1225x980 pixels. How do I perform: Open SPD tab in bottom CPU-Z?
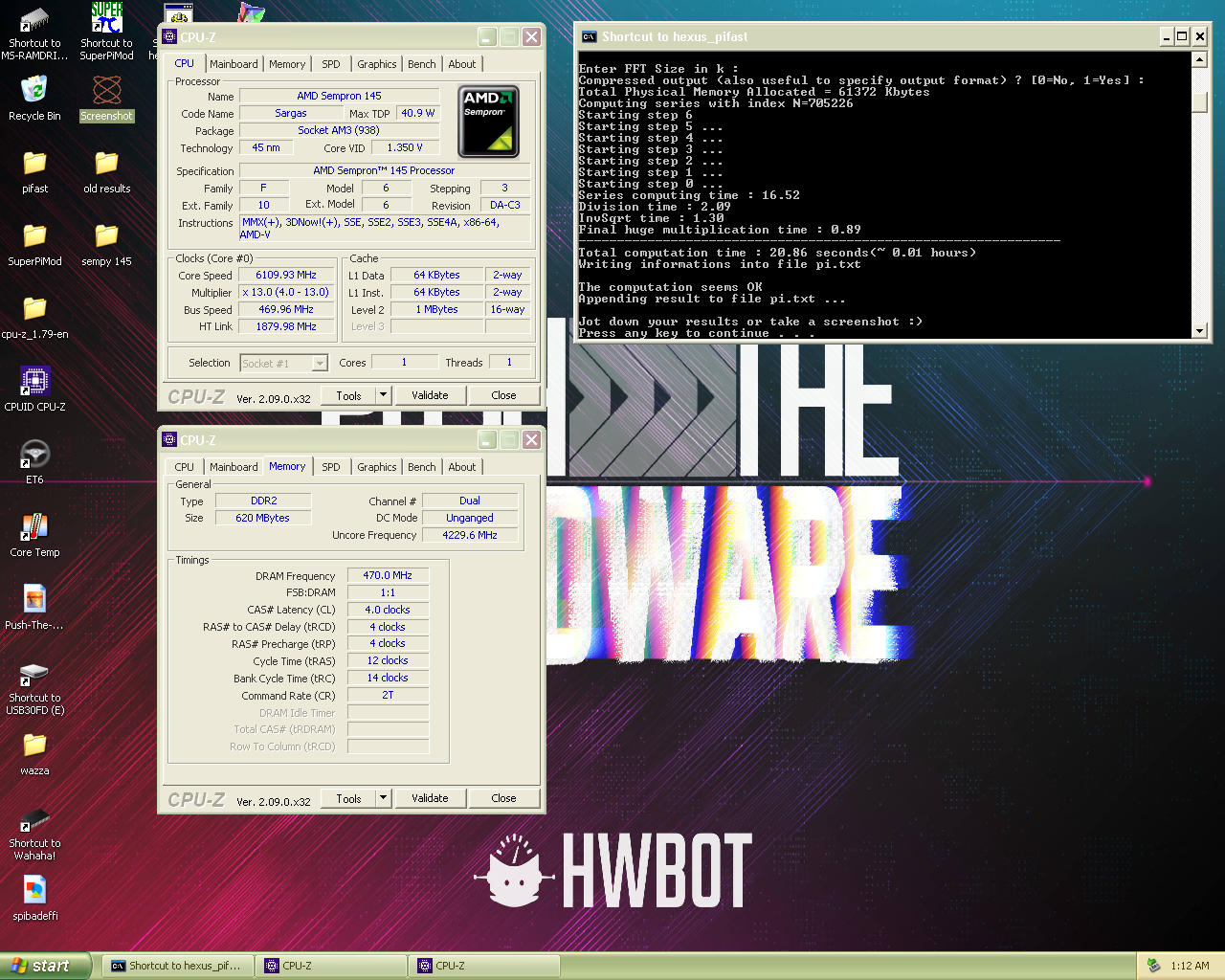331,467
